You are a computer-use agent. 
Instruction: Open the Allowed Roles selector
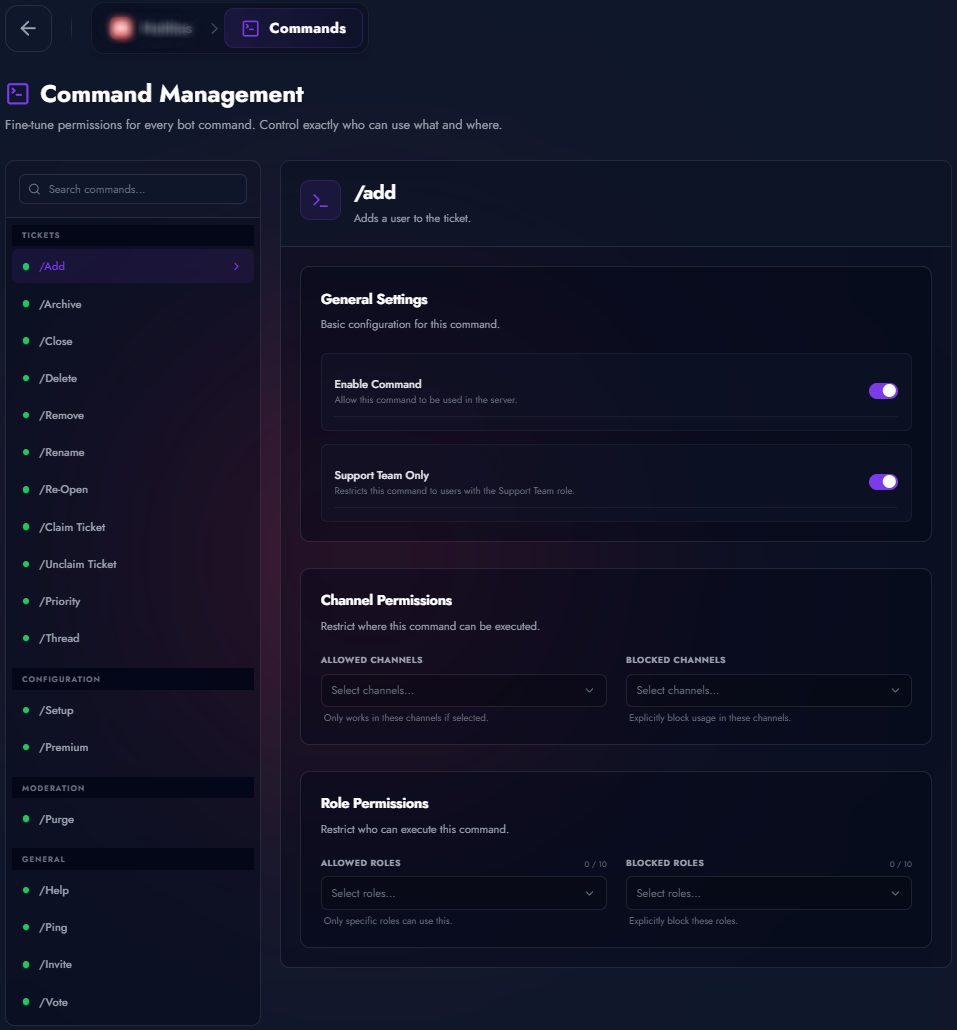pyautogui.click(x=463, y=893)
